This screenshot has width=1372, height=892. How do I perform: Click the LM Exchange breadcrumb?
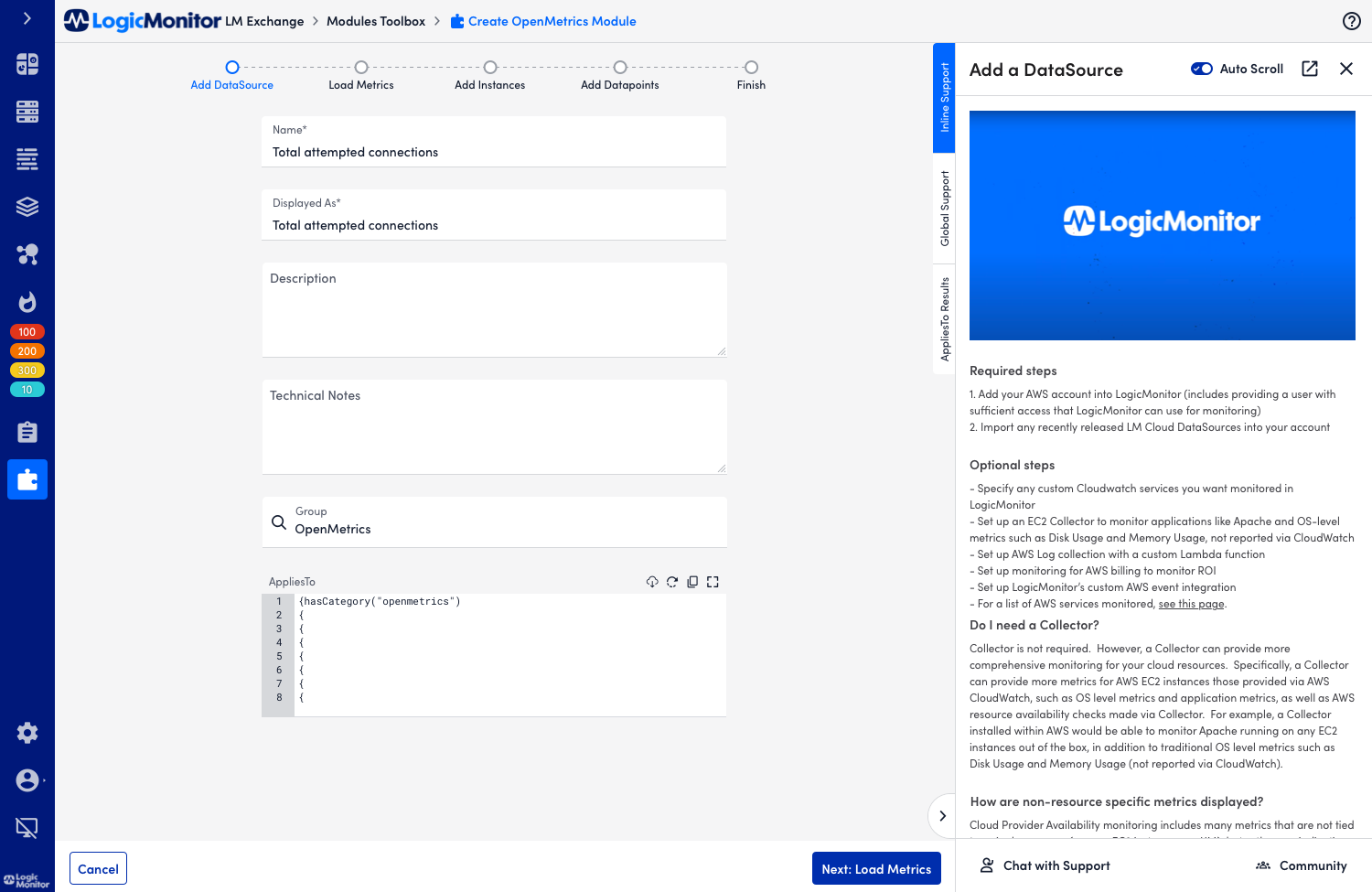pyautogui.click(x=264, y=21)
